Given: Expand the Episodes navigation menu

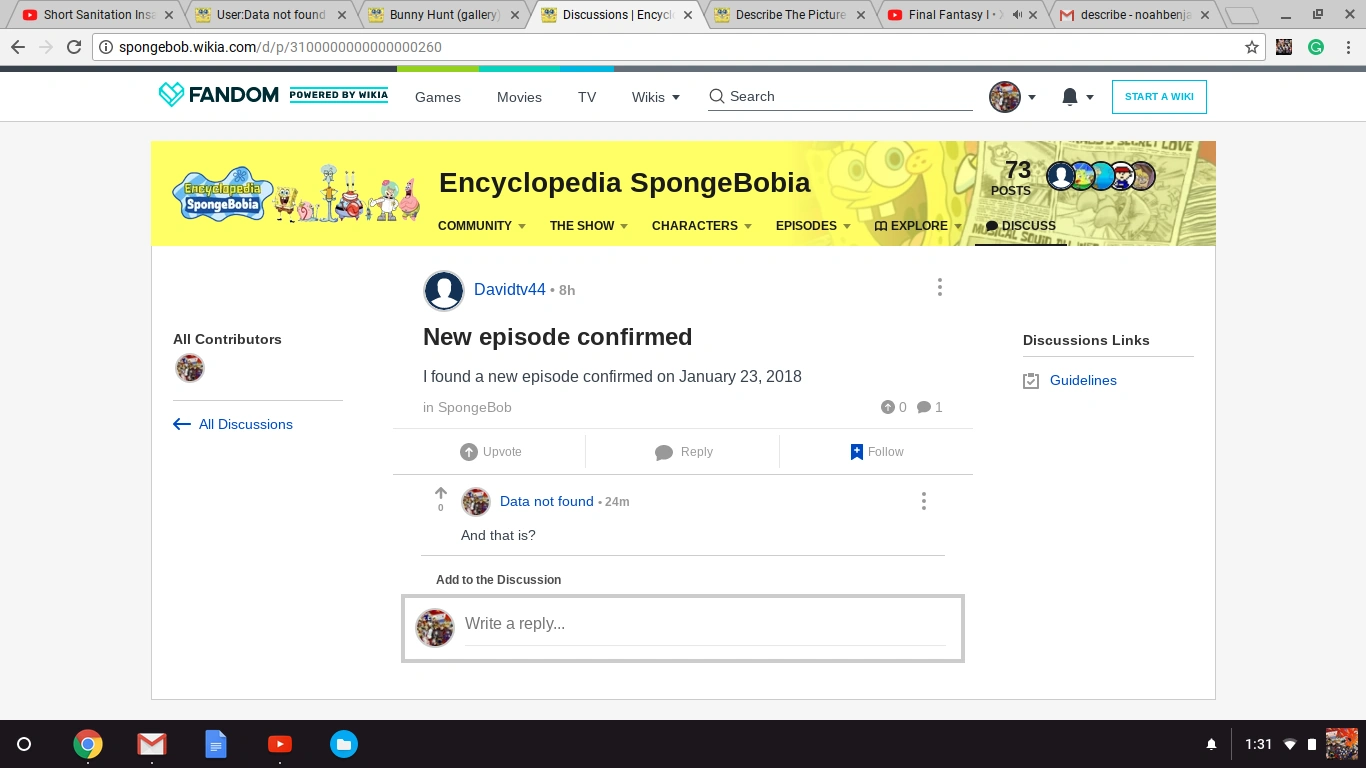Looking at the screenshot, I should (812, 226).
